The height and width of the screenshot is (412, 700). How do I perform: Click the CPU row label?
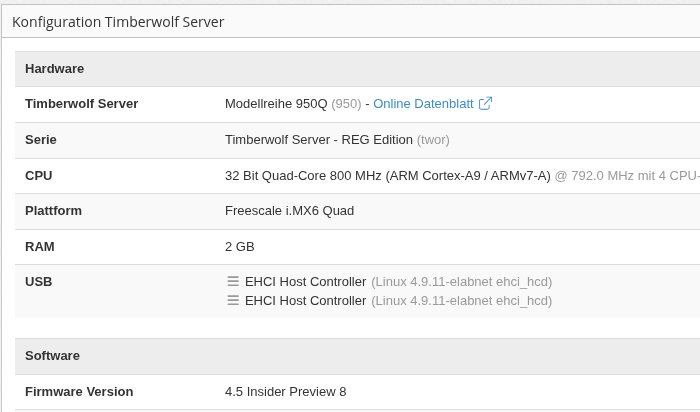coord(38,175)
